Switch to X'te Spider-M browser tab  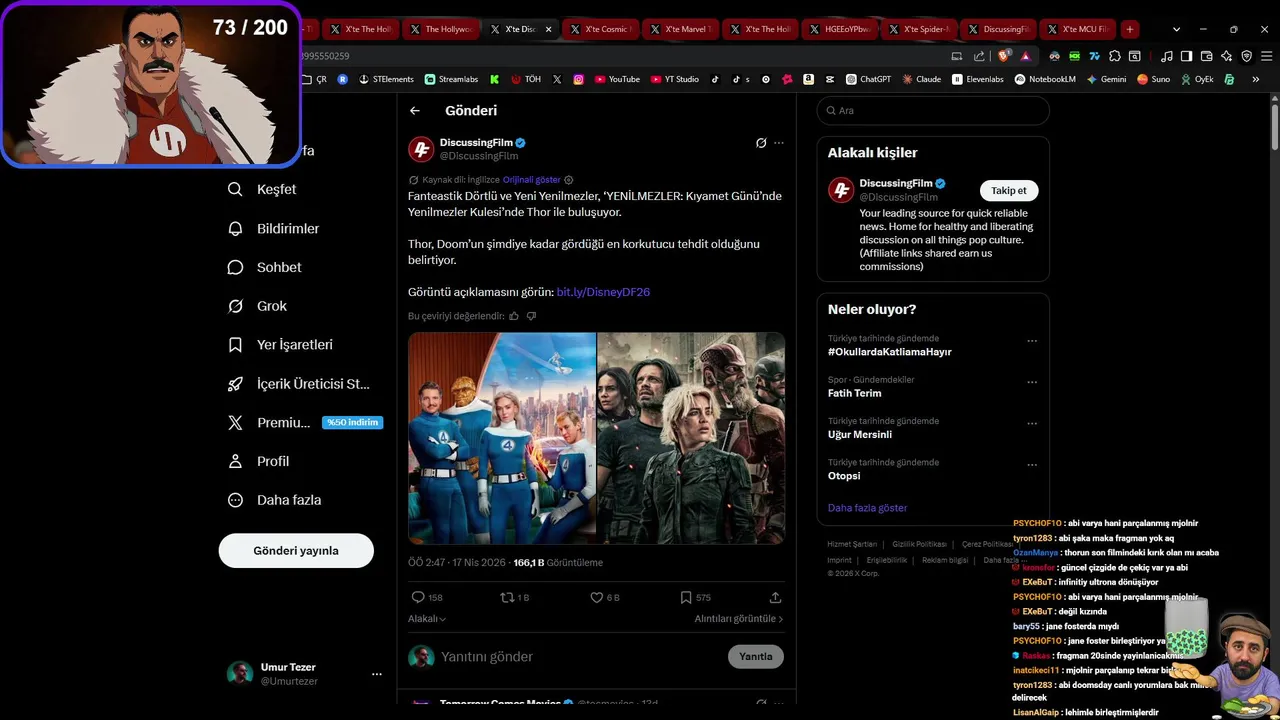(x=920, y=29)
